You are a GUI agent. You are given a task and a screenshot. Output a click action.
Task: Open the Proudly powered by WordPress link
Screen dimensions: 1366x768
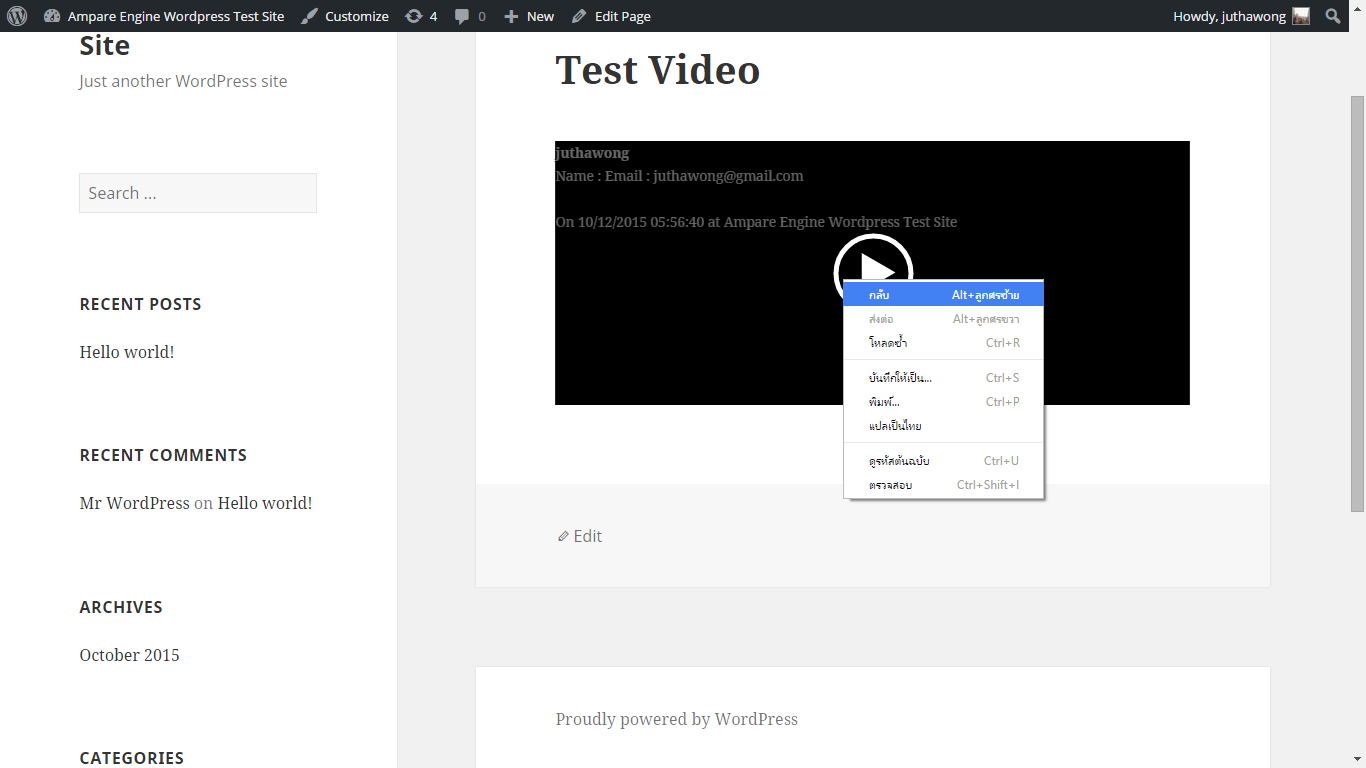(x=677, y=719)
